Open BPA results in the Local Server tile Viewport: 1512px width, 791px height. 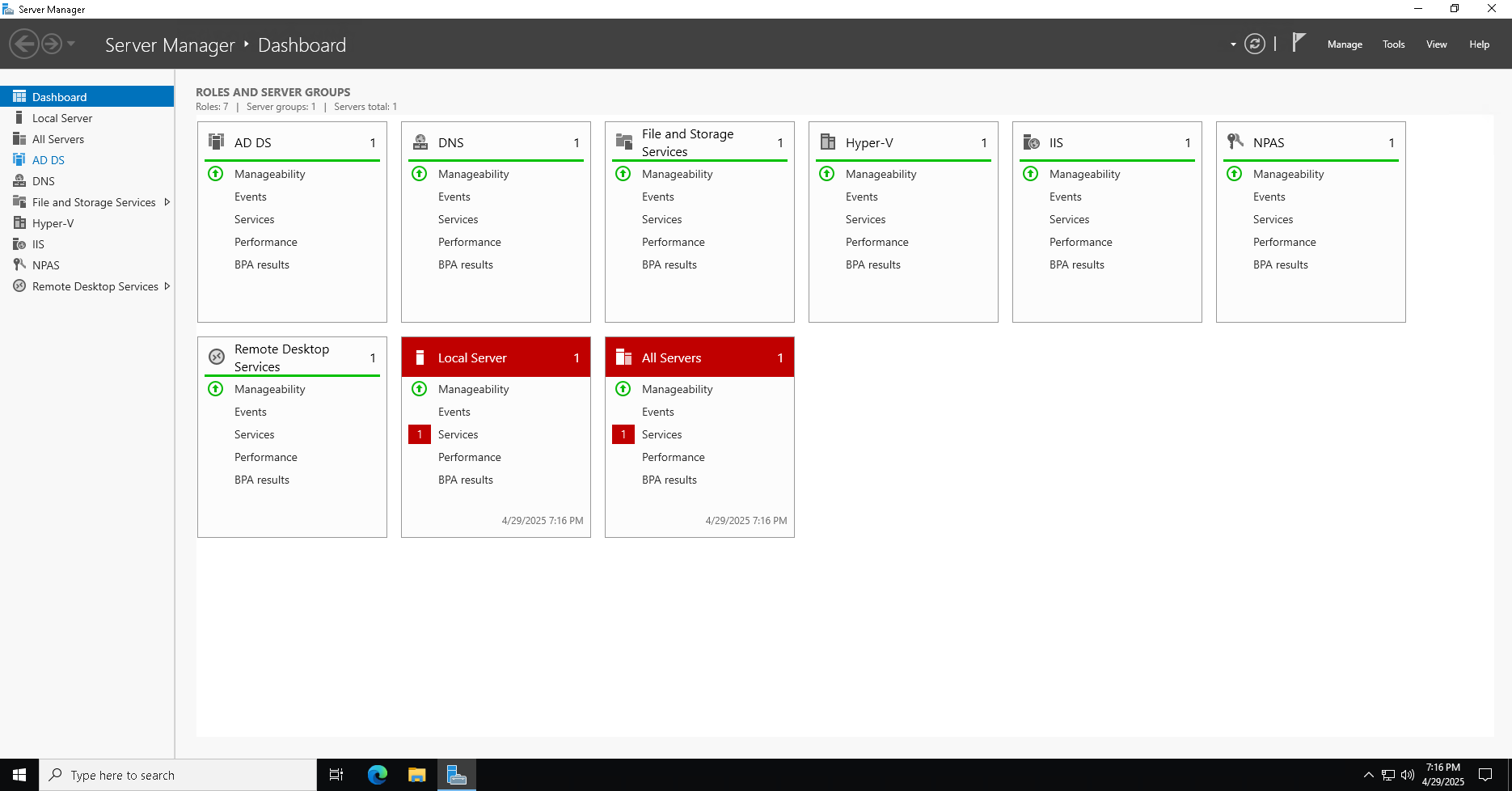pyautogui.click(x=465, y=480)
